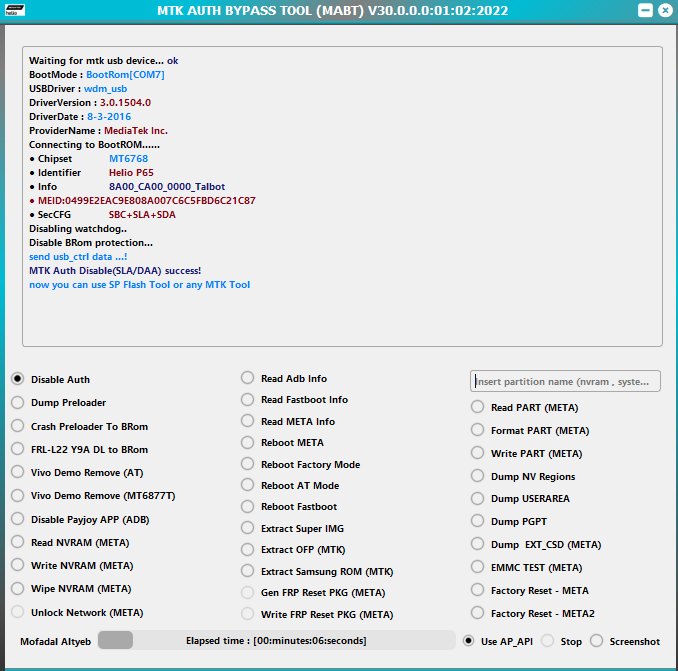
Task: Select Unlock Network (META)
Action: [17, 612]
